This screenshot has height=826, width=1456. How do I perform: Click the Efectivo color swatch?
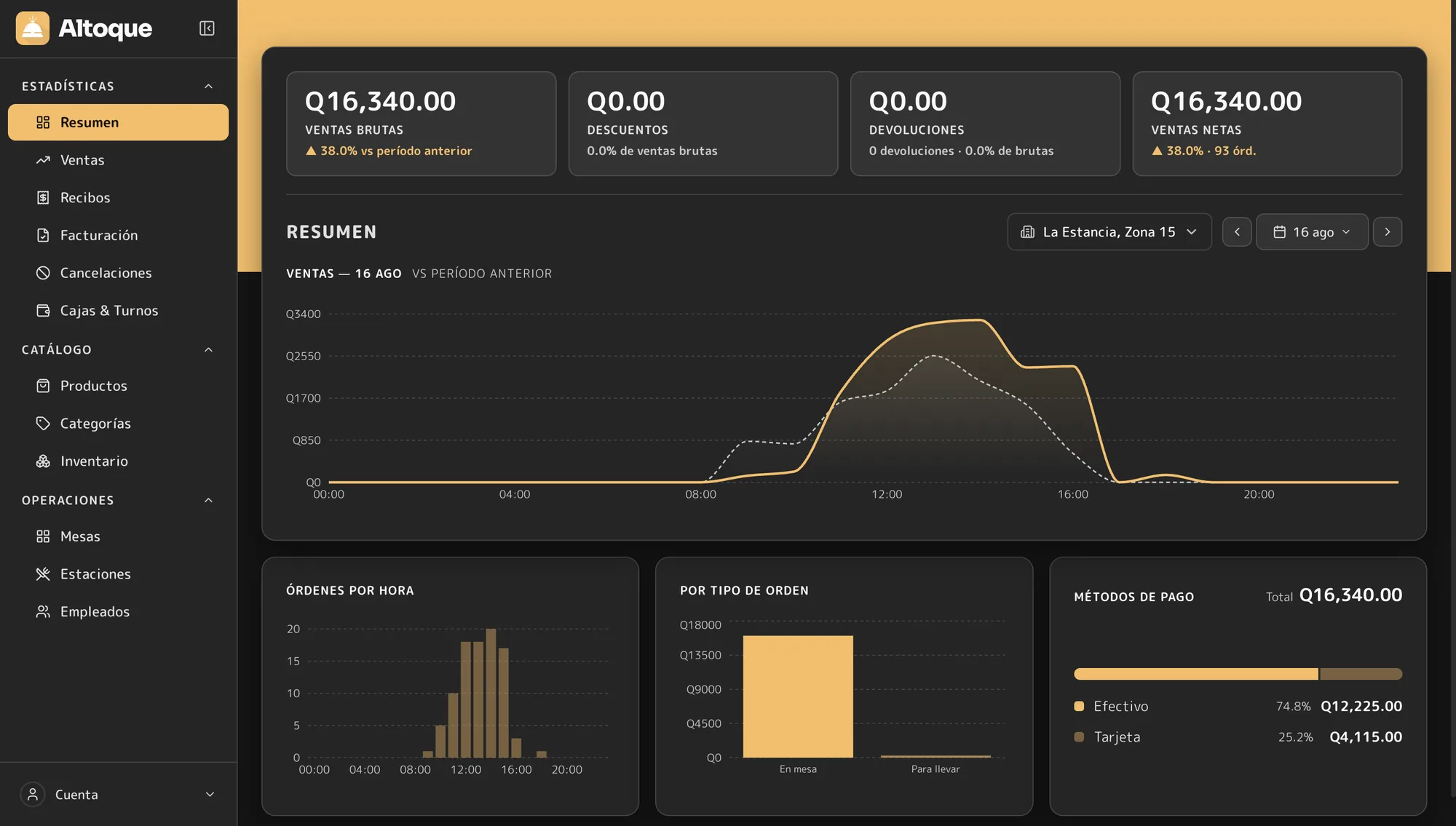pos(1079,707)
